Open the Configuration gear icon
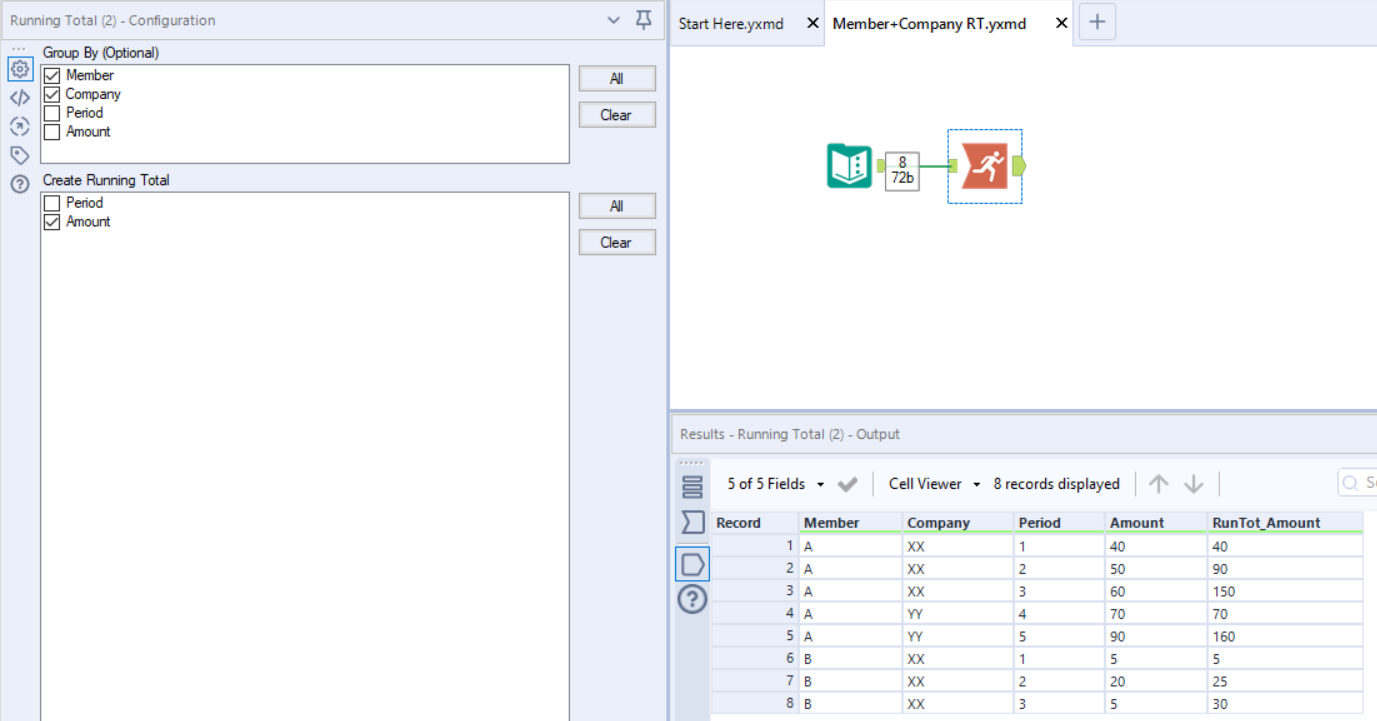The image size is (1377, 721). [20, 69]
